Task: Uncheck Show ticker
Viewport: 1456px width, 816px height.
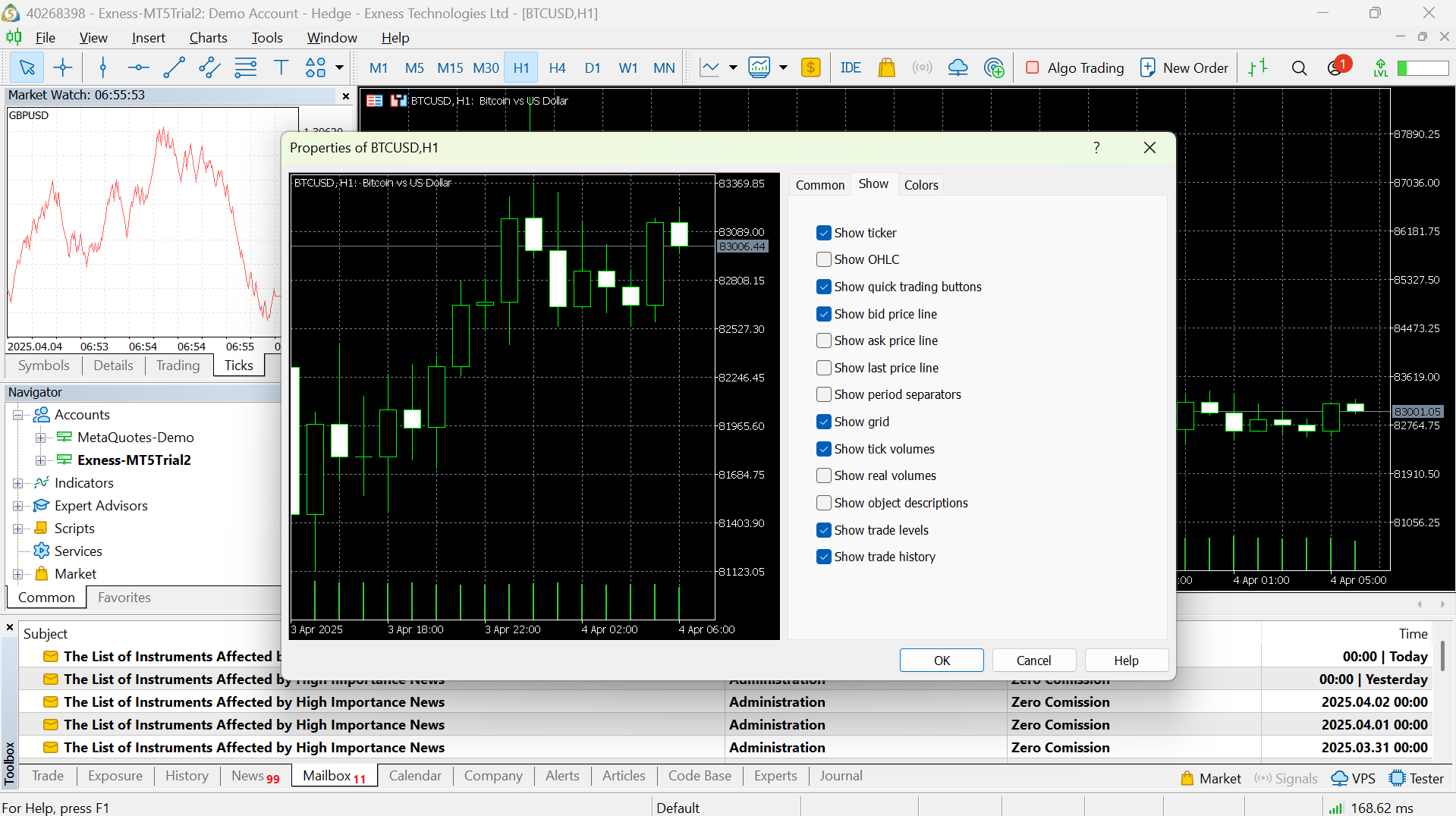Action: [824, 233]
